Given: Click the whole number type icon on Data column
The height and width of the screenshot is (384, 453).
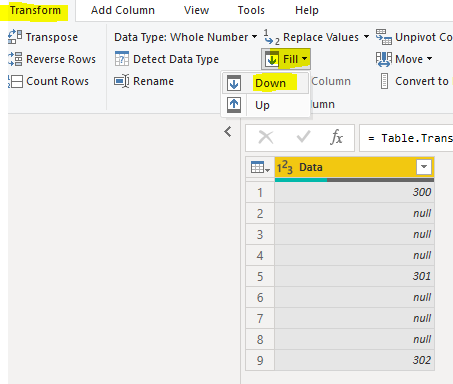Looking at the screenshot, I should point(285,167).
